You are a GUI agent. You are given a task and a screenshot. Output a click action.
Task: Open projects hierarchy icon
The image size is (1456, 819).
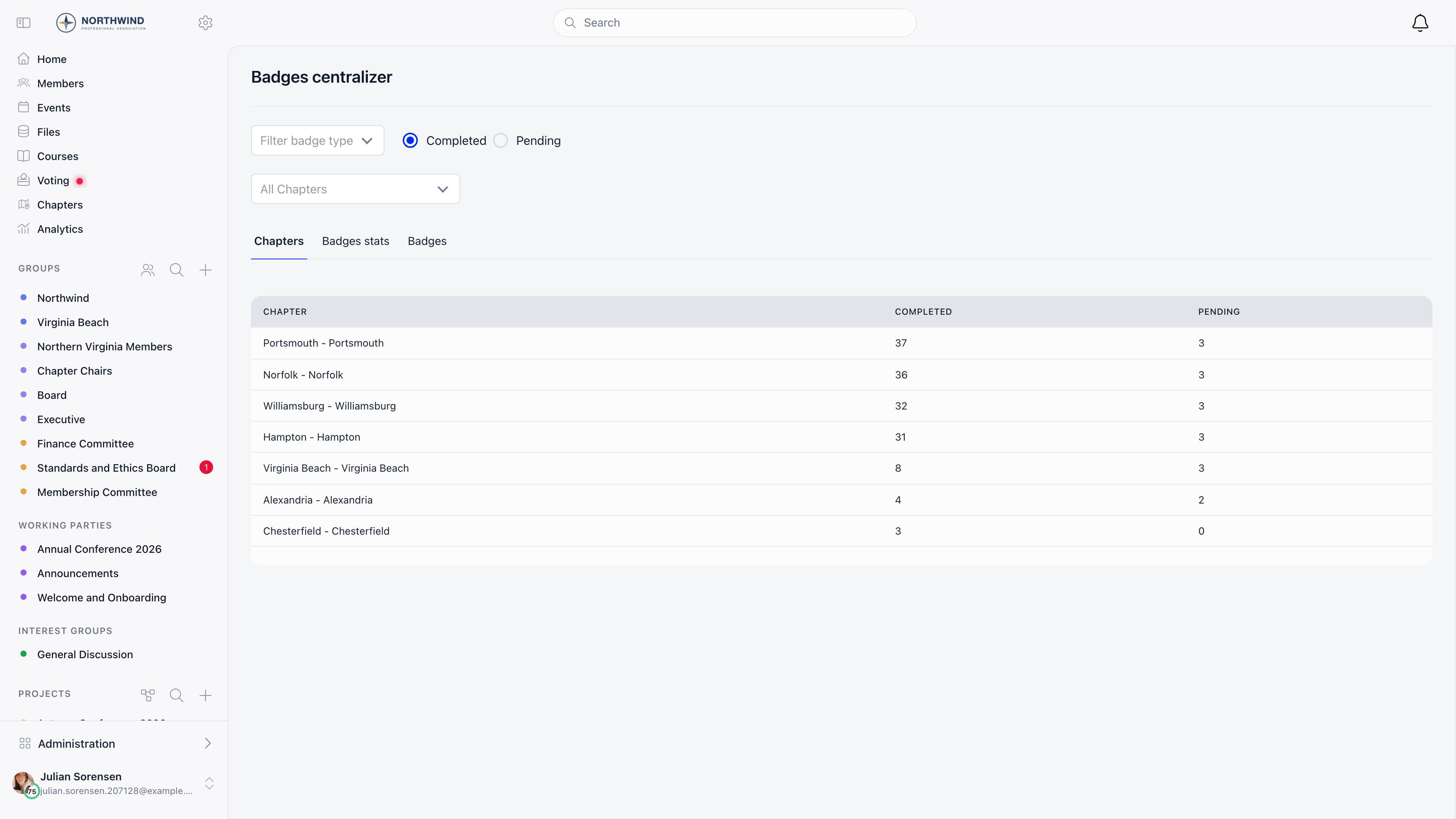(147, 695)
